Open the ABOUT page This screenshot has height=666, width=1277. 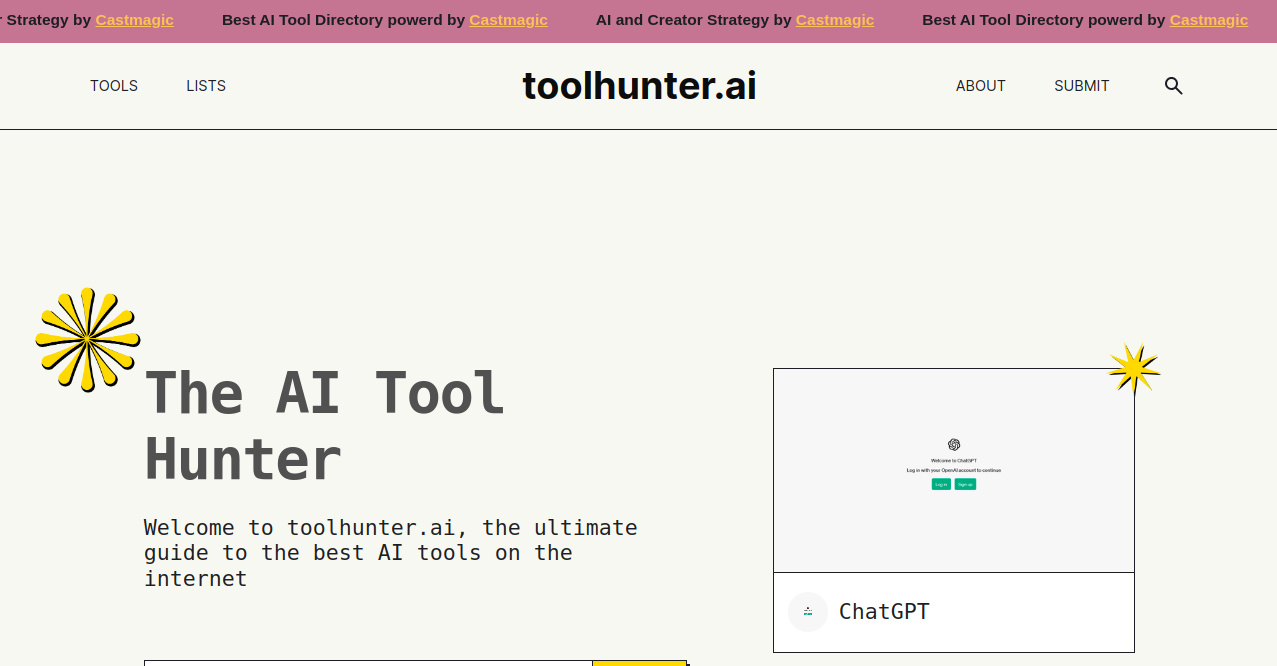(980, 86)
